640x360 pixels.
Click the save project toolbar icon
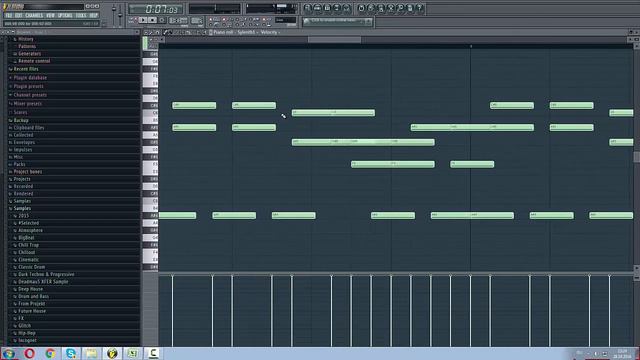pos(371,8)
